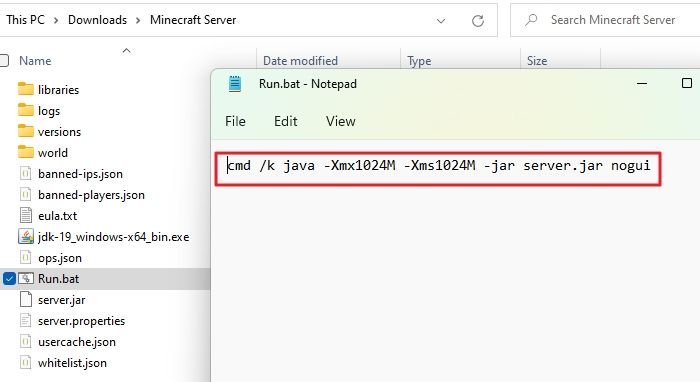Click the Notepad app icon in title bar
The image size is (700, 382).
pyautogui.click(x=235, y=83)
